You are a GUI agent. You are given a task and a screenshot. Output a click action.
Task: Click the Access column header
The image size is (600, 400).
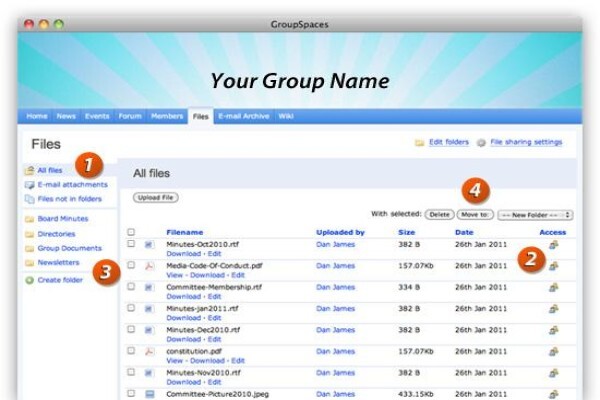pyautogui.click(x=553, y=232)
